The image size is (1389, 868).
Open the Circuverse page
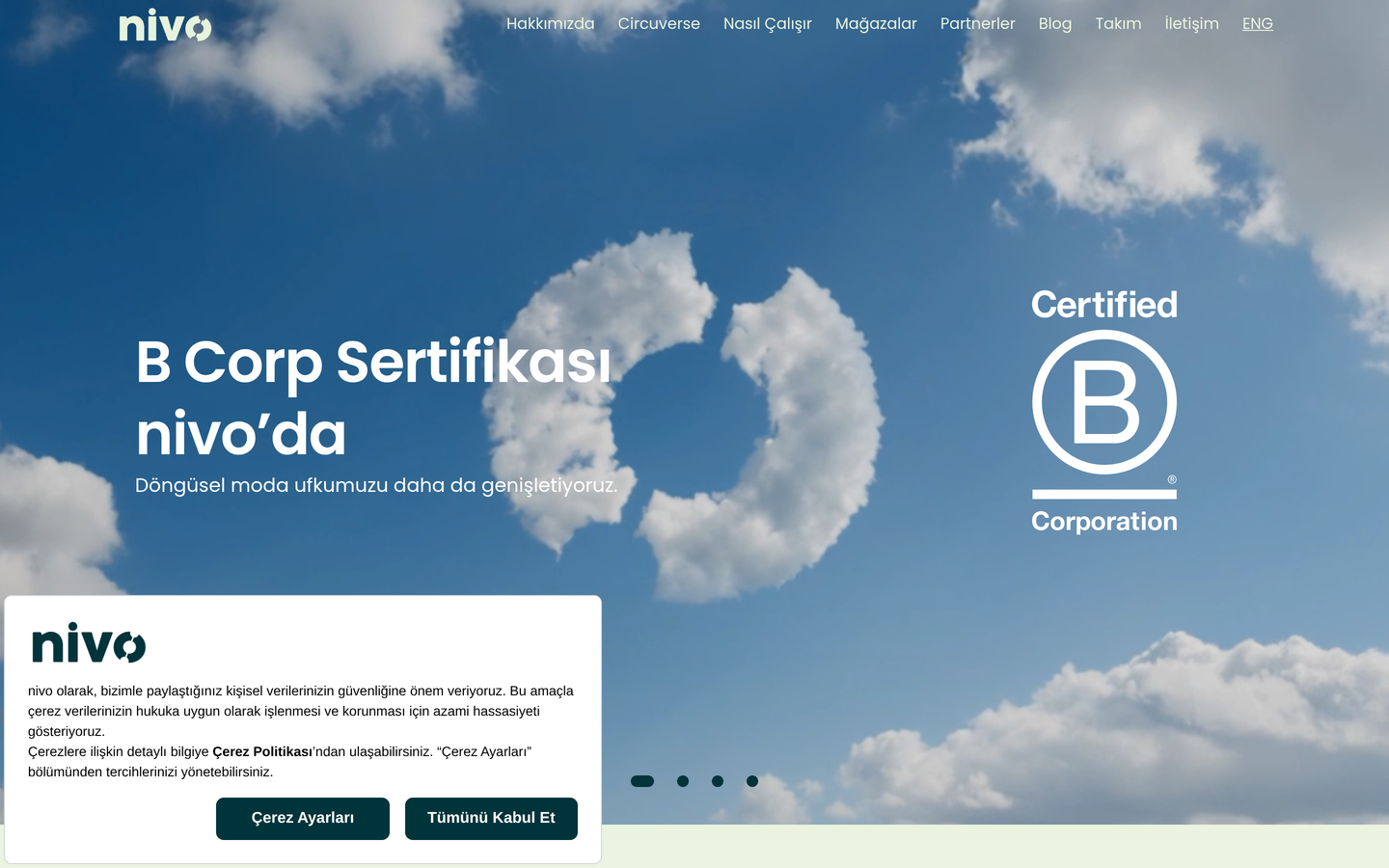(x=659, y=23)
